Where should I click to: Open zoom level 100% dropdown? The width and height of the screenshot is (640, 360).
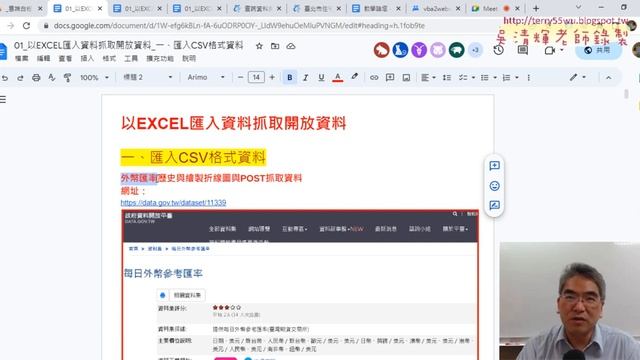pyautogui.click(x=94, y=78)
